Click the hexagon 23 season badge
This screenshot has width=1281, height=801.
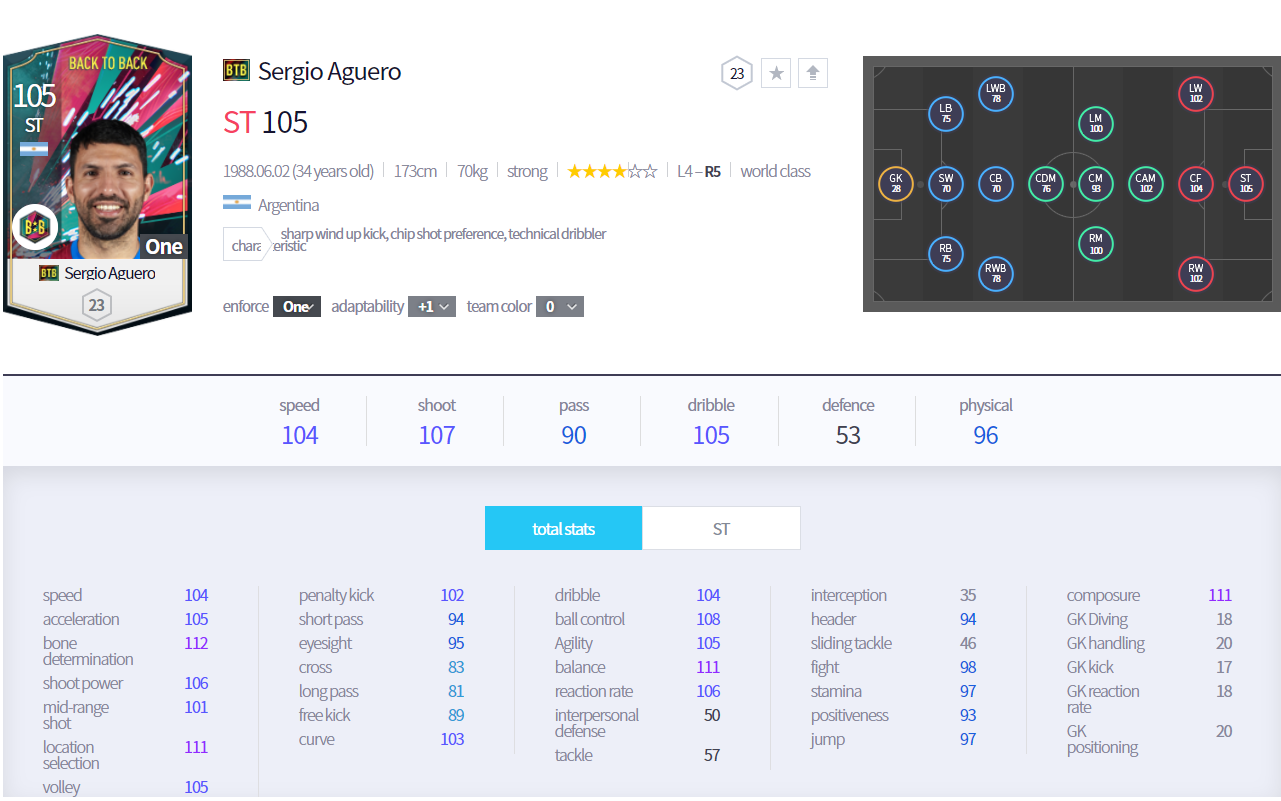pyautogui.click(x=737, y=73)
